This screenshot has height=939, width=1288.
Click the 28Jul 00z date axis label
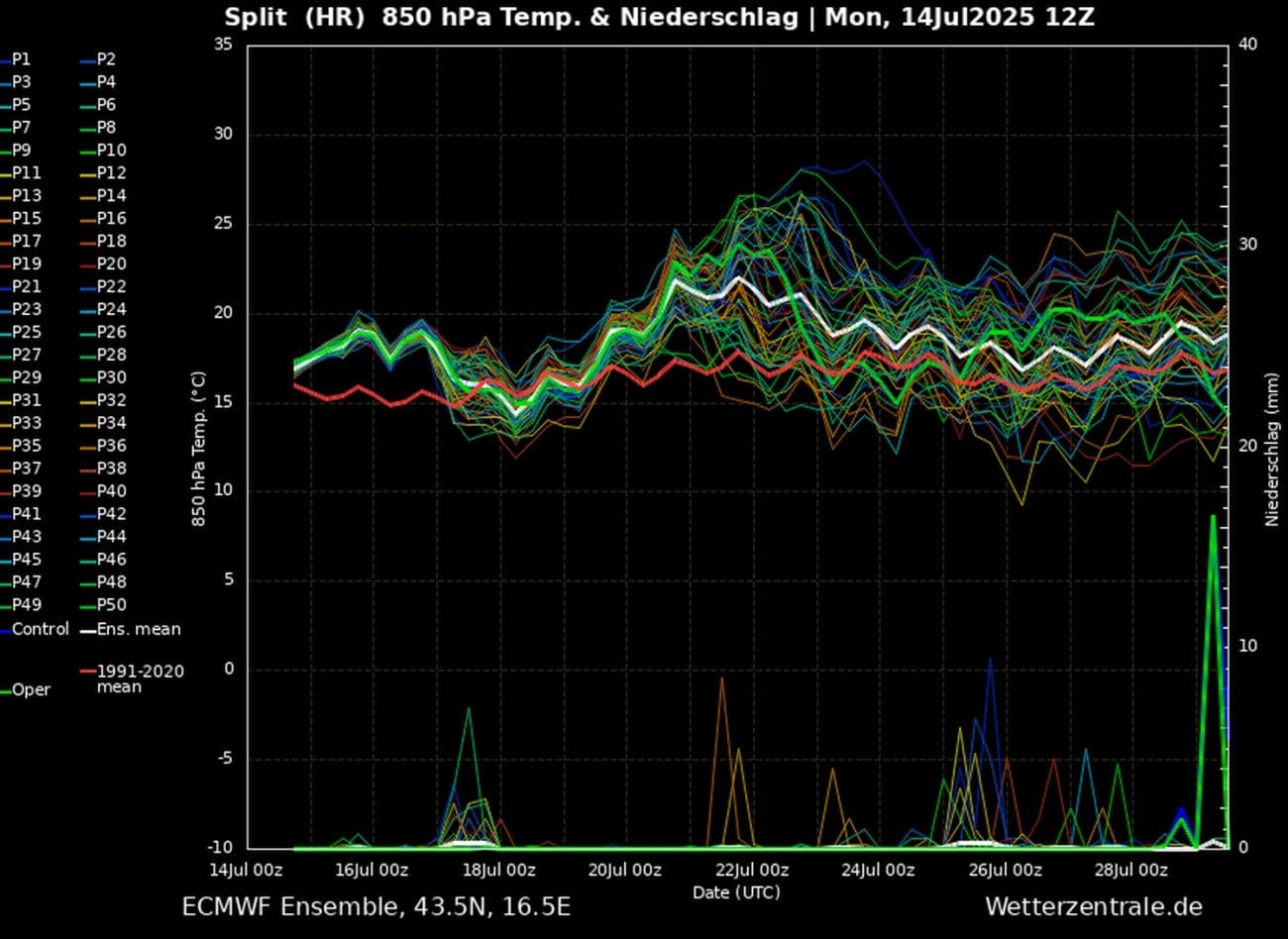point(1129,871)
